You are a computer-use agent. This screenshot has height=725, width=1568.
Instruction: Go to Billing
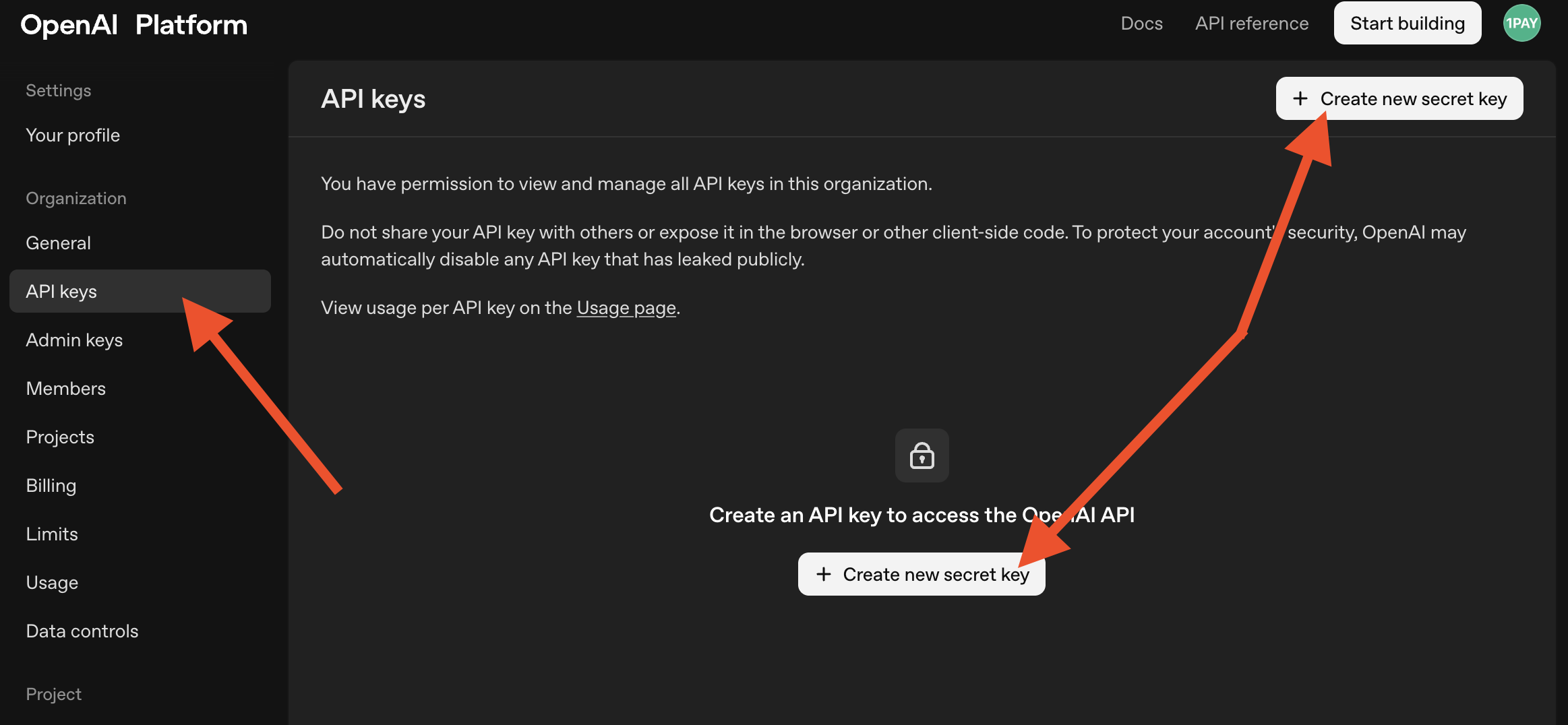(51, 486)
